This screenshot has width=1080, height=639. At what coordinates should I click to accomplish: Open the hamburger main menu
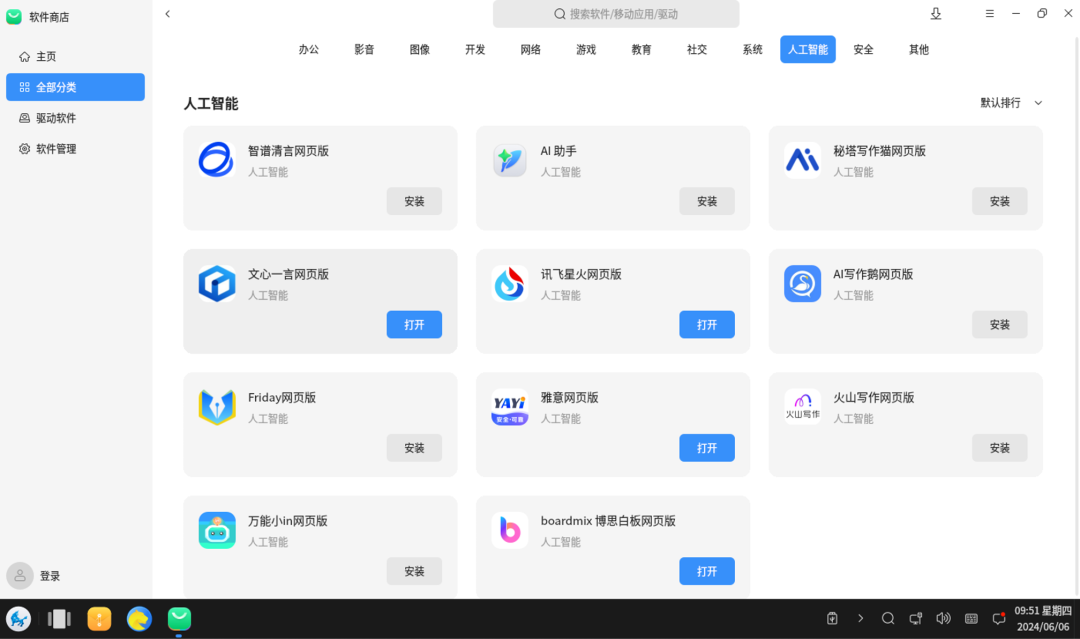[989, 14]
